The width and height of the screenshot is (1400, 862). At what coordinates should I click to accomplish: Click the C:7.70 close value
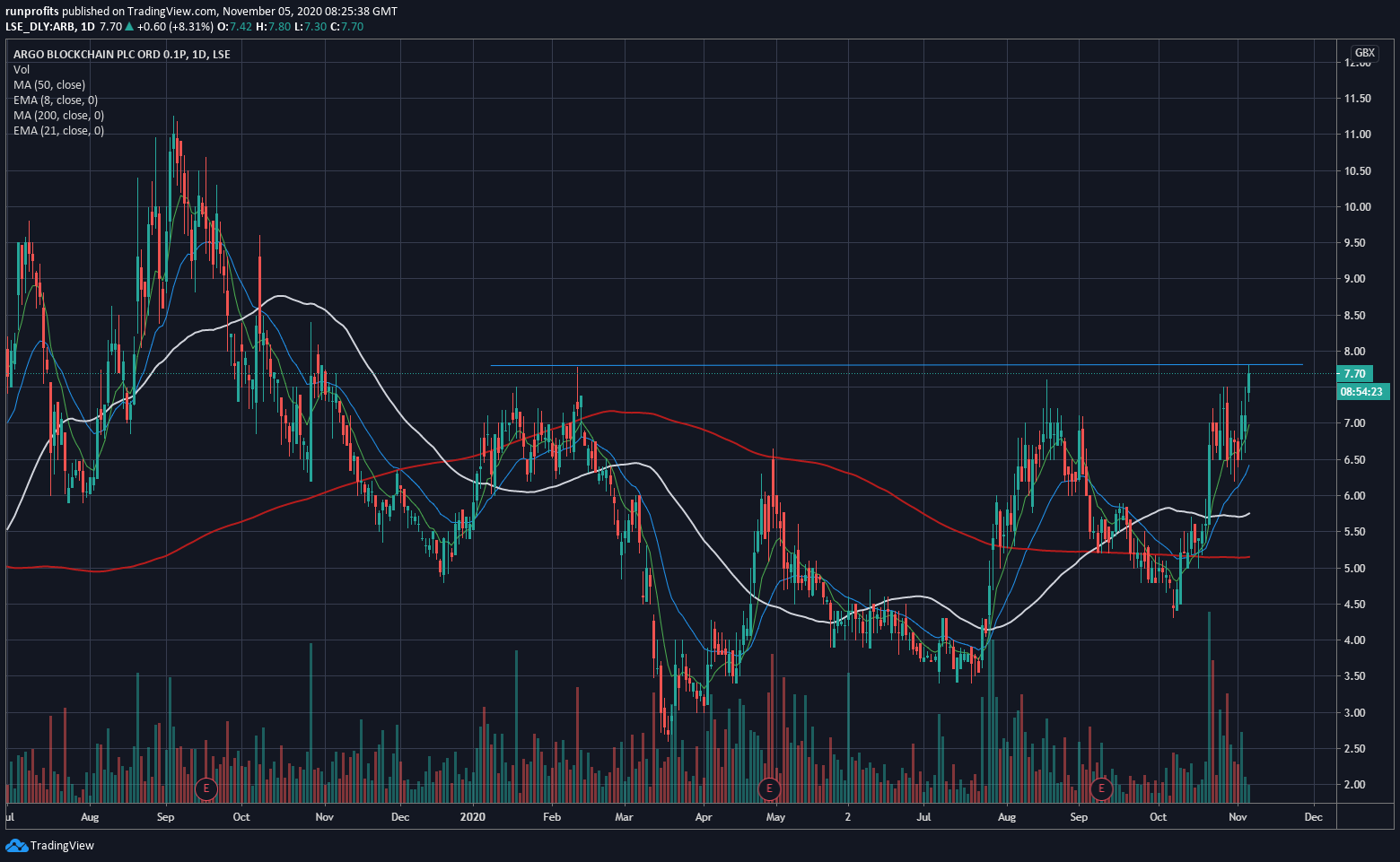coord(346,27)
